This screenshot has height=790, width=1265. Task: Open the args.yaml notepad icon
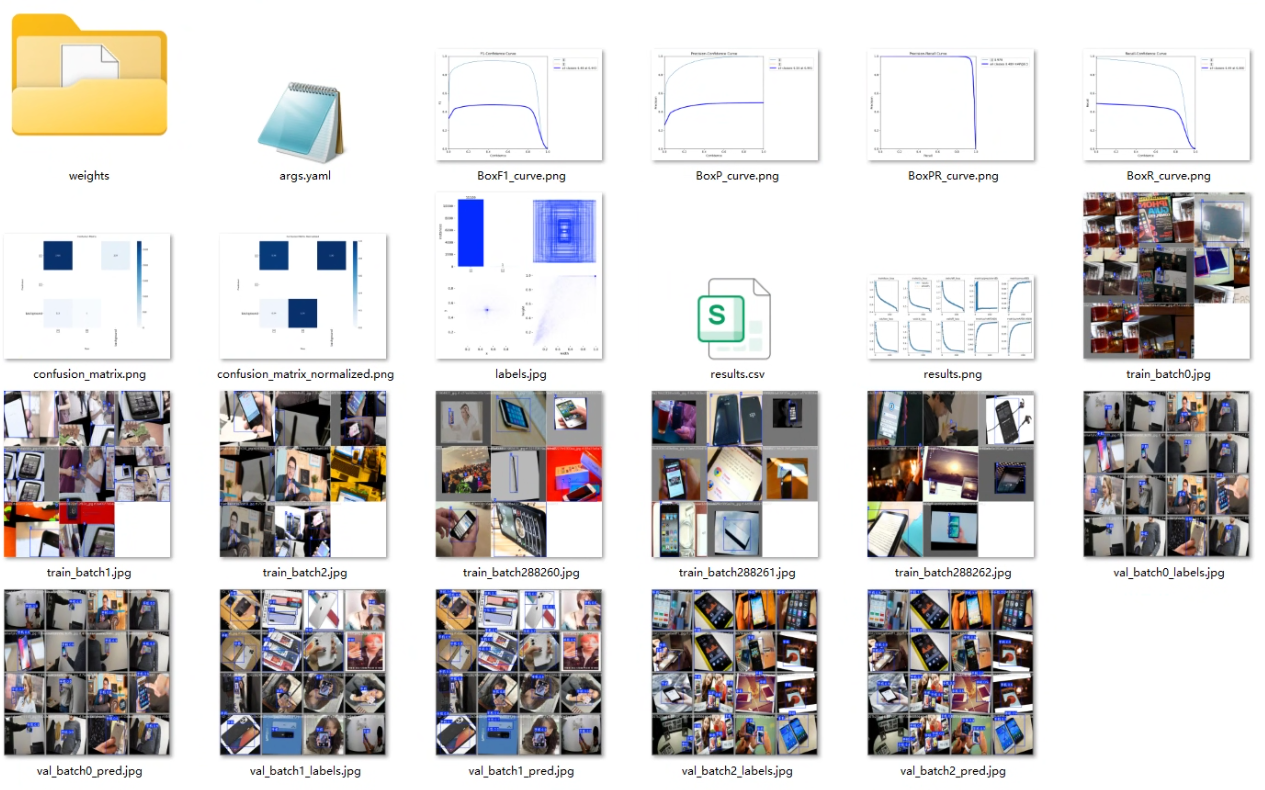[x=303, y=122]
